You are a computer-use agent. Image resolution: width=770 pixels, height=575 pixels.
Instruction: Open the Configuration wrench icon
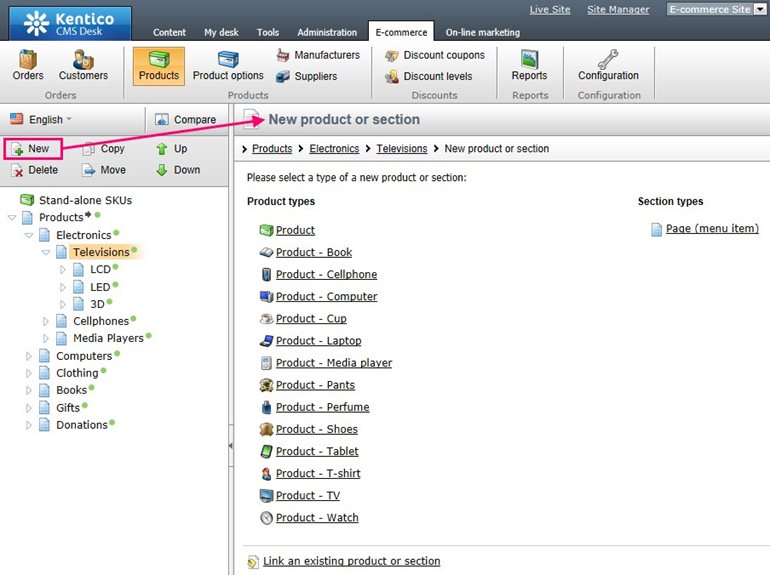[608, 59]
